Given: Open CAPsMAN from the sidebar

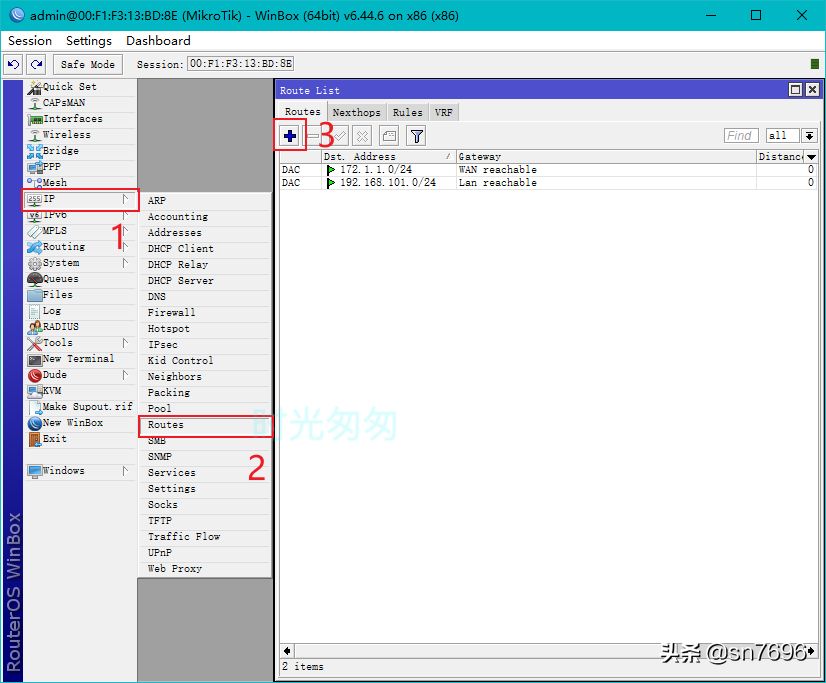Looking at the screenshot, I should (x=81, y=103).
